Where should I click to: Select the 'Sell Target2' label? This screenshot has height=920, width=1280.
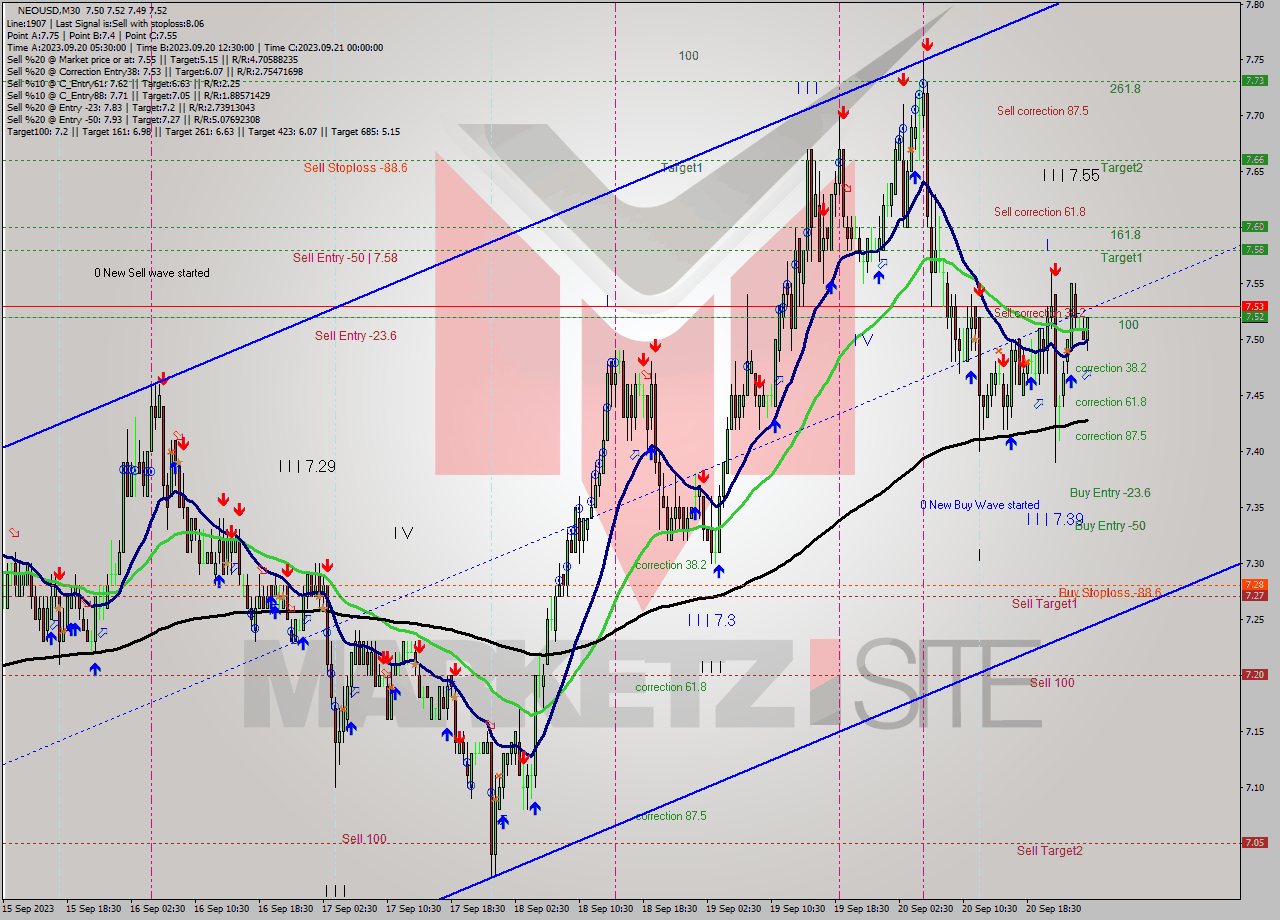(x=1049, y=851)
